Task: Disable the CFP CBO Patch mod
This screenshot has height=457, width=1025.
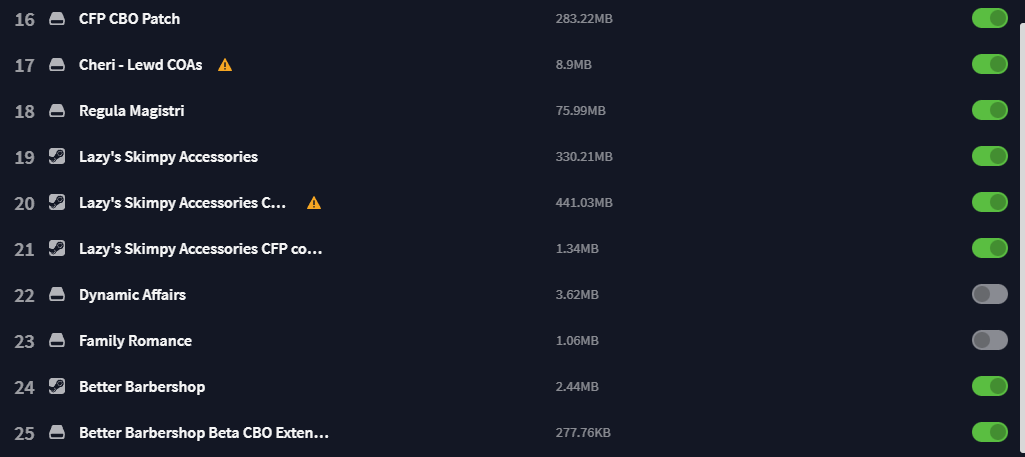Action: (x=989, y=18)
